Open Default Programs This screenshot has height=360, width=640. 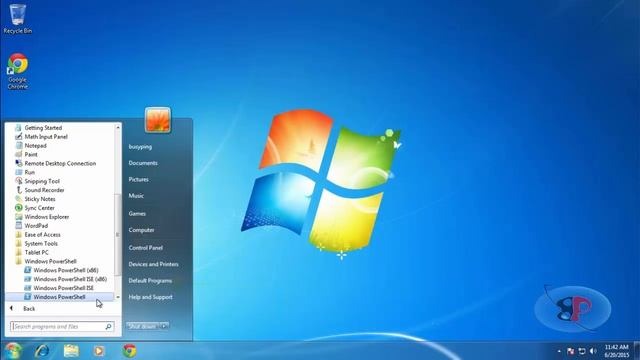[150, 281]
